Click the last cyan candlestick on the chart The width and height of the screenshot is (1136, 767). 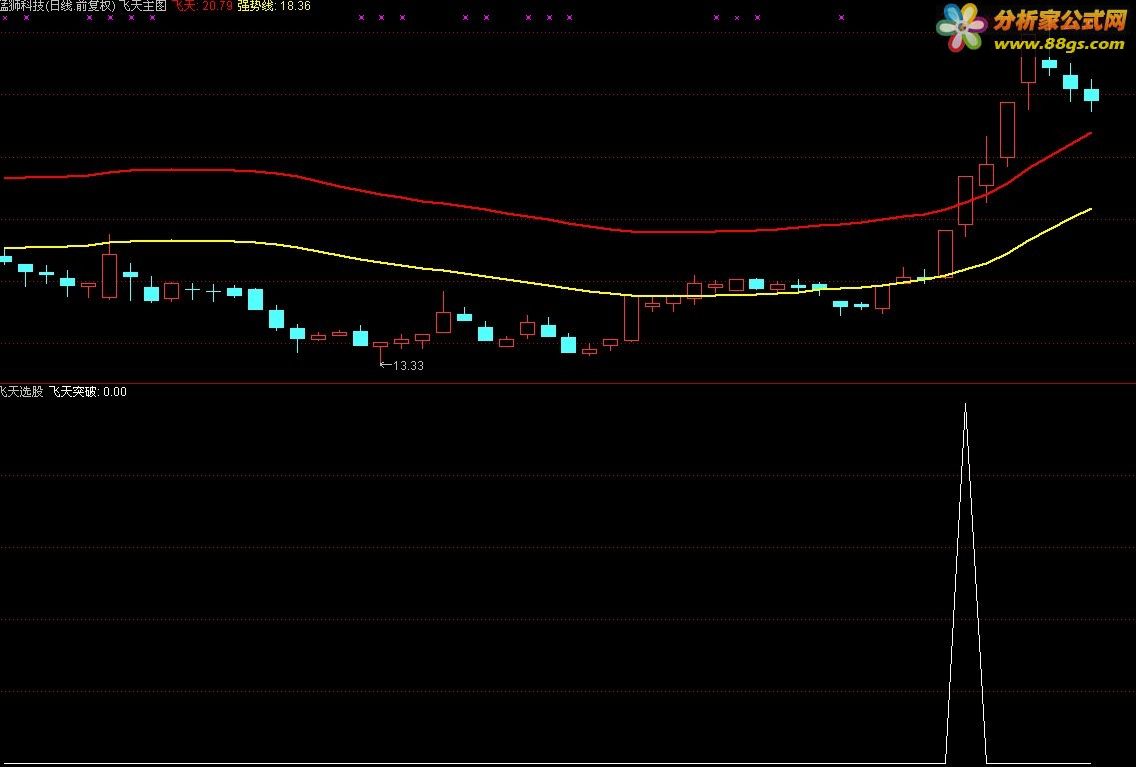[1091, 95]
